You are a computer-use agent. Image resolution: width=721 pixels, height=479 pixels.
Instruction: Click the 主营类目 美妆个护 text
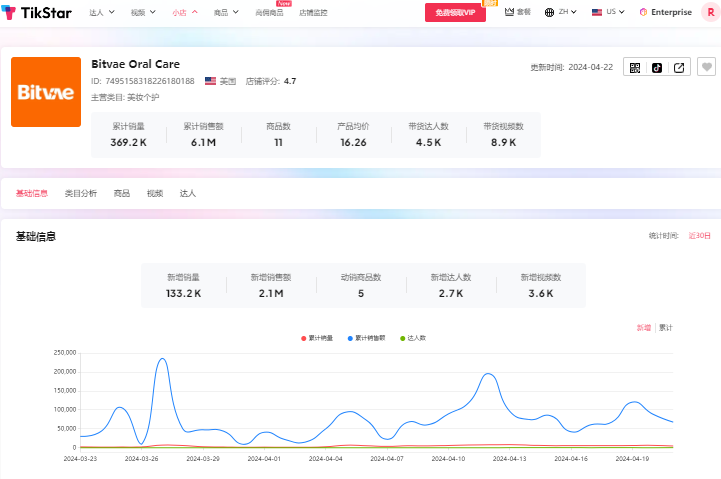tap(125, 97)
